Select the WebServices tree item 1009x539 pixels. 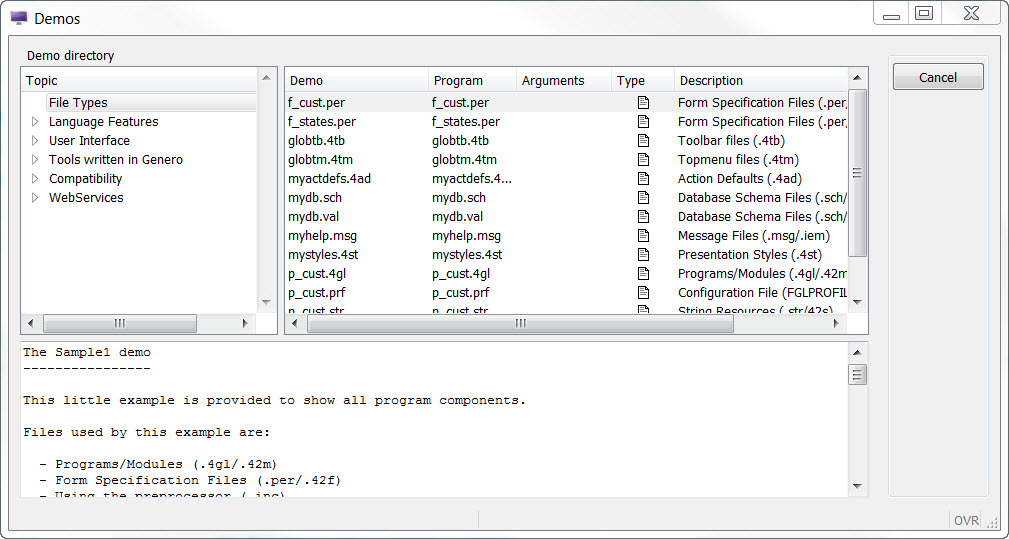tap(86, 197)
